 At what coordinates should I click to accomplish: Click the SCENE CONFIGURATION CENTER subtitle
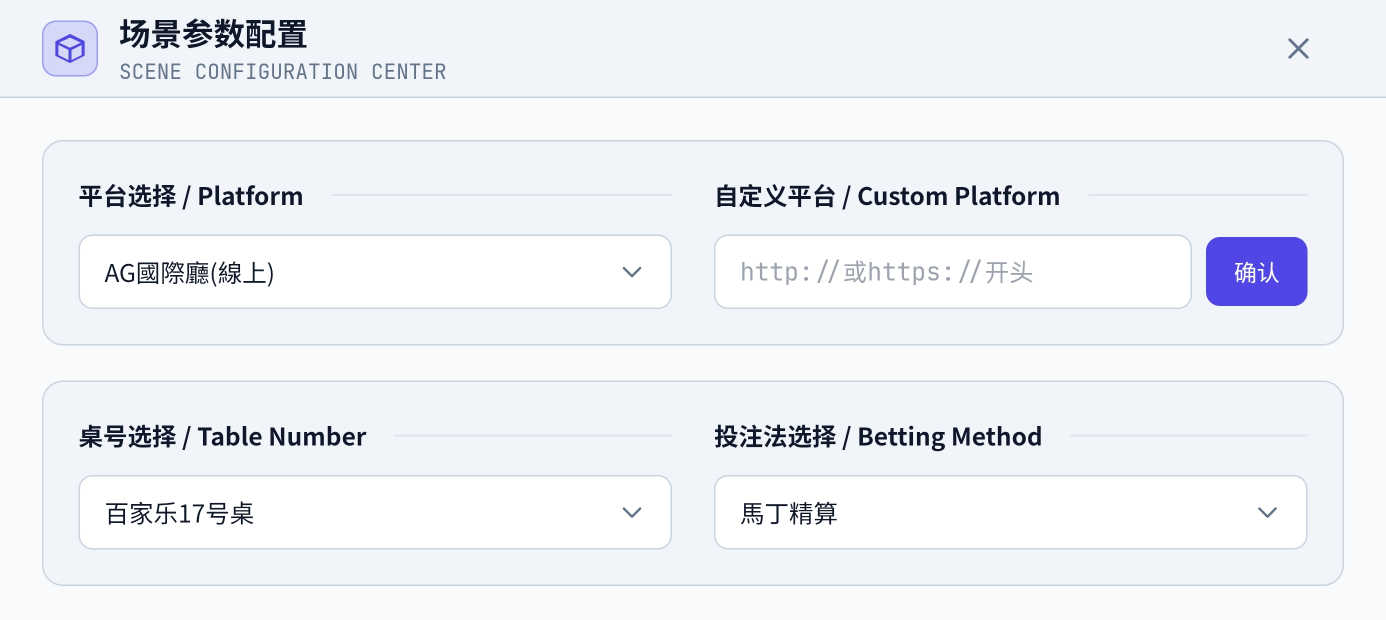pos(283,72)
